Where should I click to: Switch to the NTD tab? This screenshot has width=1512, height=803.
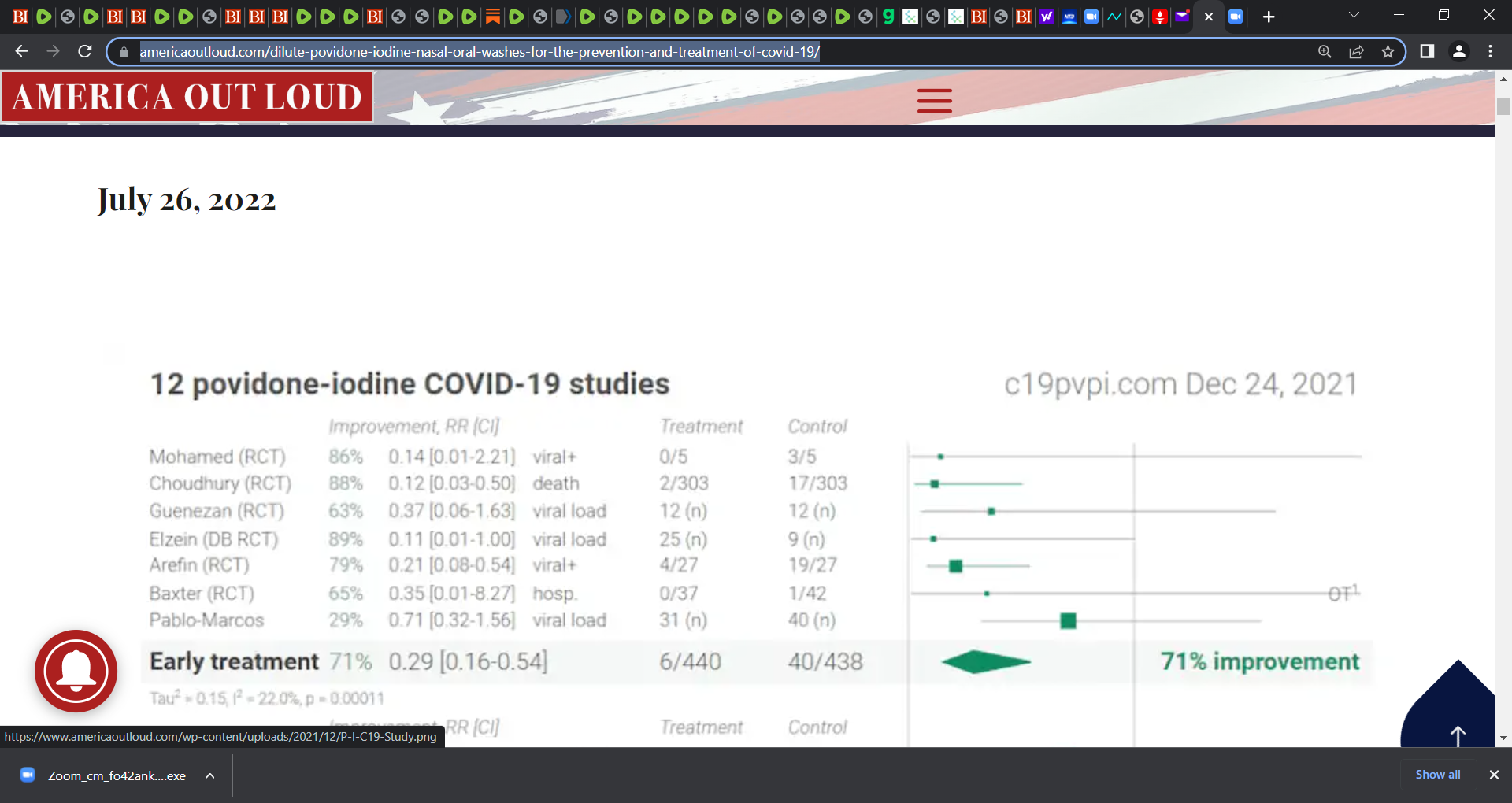coord(1069,17)
